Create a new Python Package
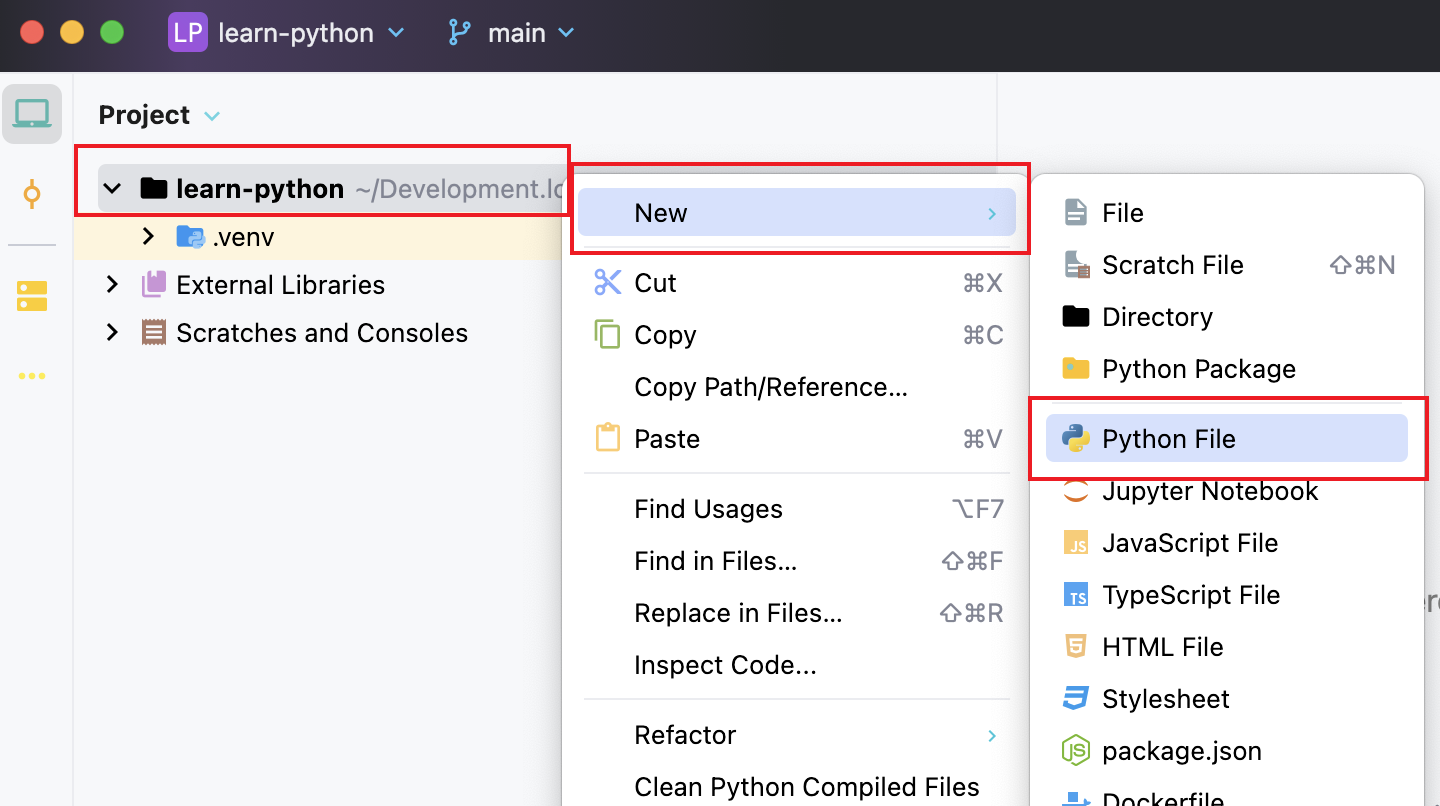Image resolution: width=1440 pixels, height=806 pixels. [x=1227, y=369]
